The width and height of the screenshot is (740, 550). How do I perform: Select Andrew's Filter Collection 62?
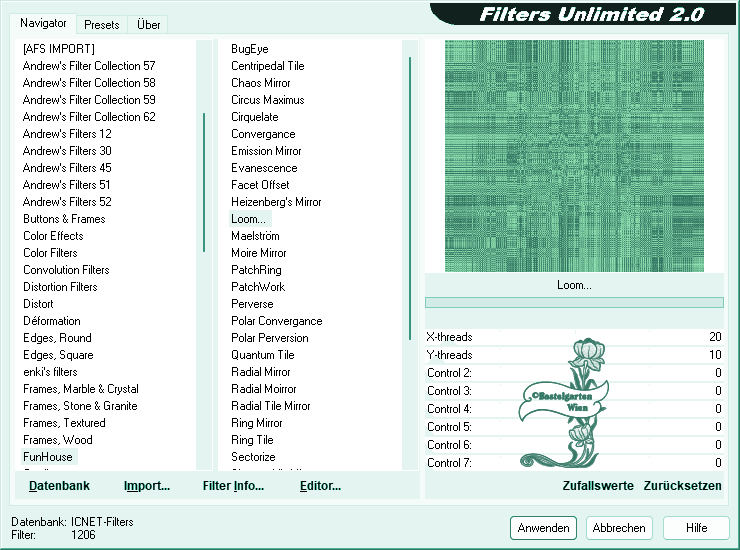[x=89, y=117]
